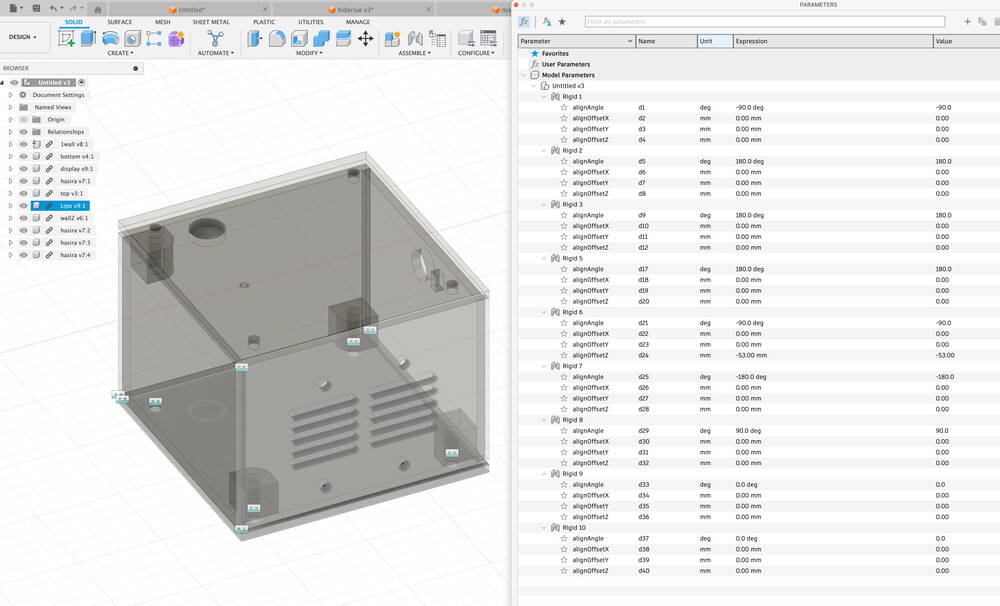The image size is (1000, 606).
Task: Click the Favorites star filter icon
Action: (x=562, y=22)
